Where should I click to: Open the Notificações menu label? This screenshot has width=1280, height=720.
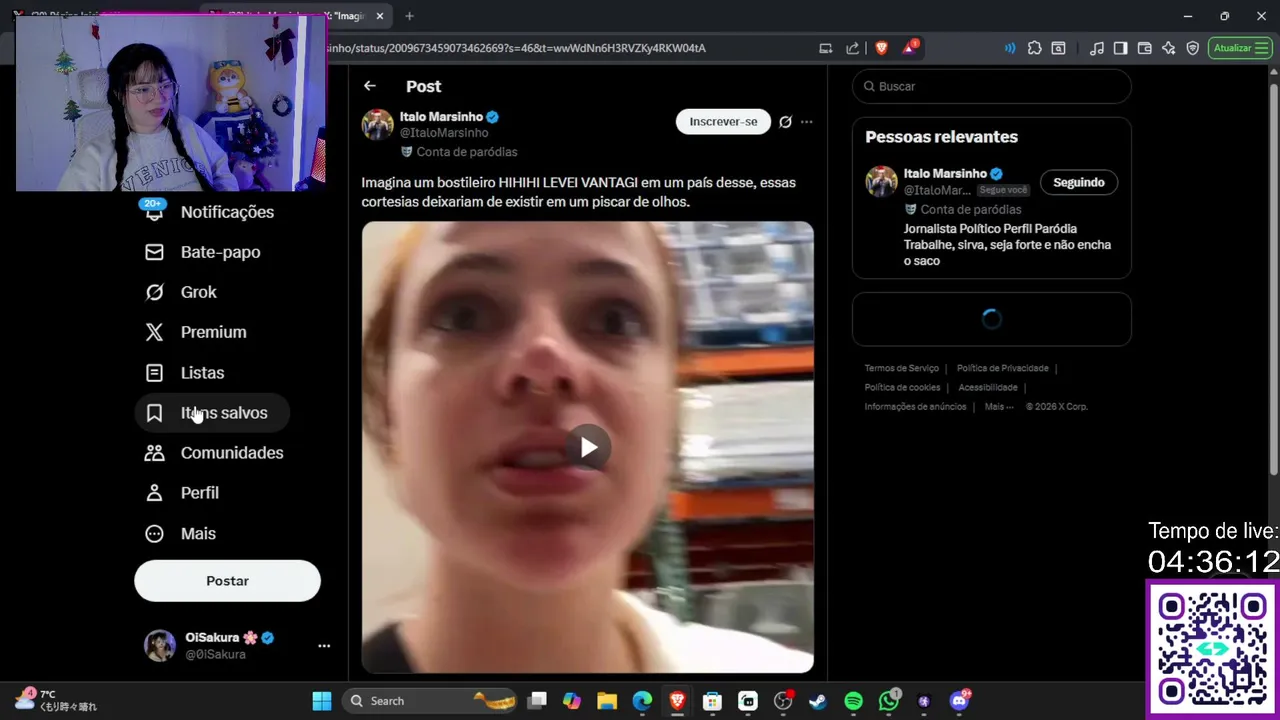[x=227, y=212]
